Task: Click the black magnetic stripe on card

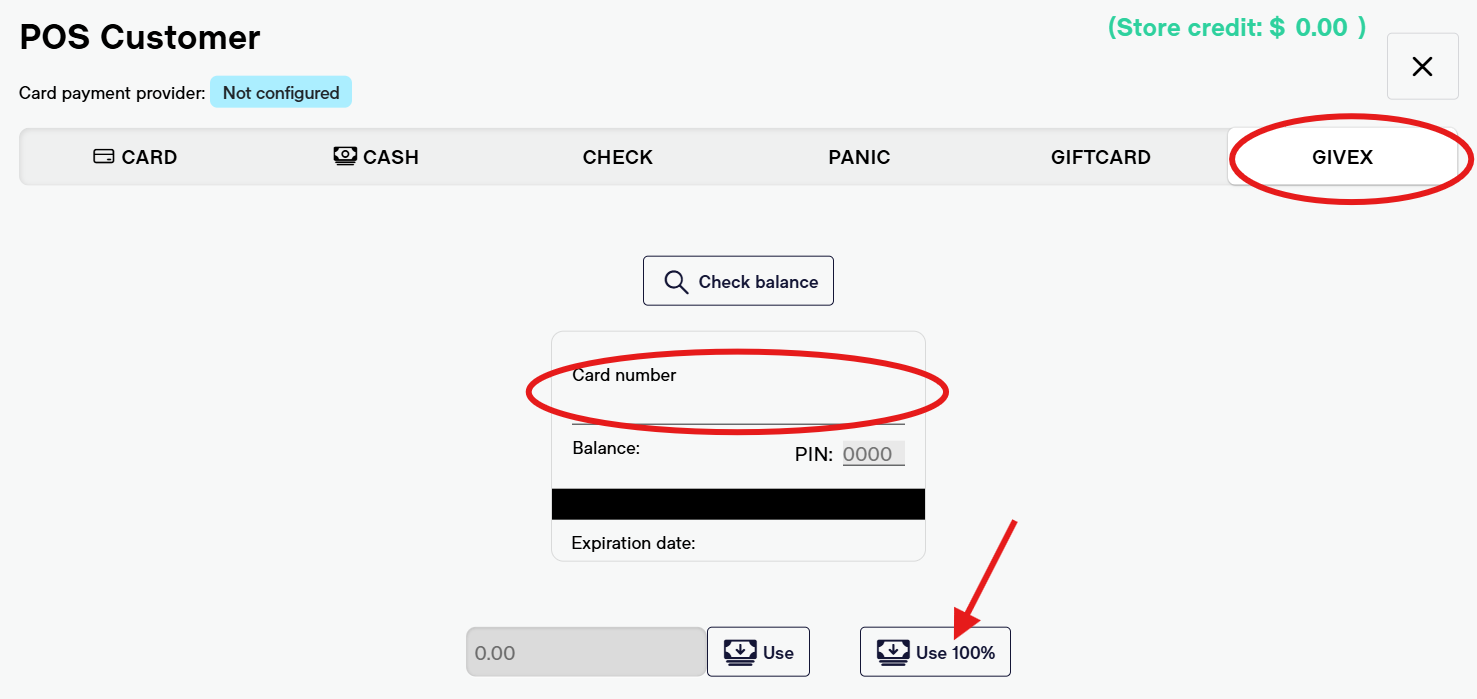Action: (x=738, y=504)
